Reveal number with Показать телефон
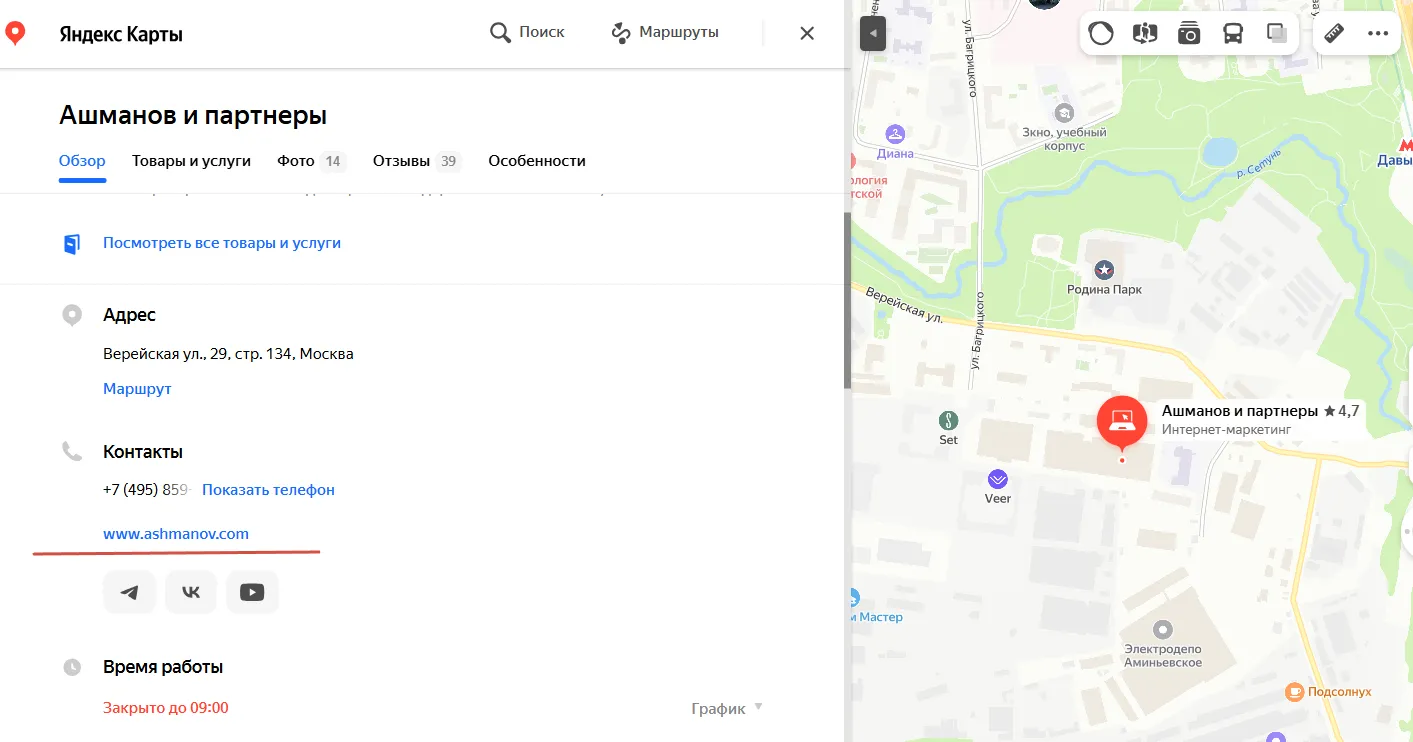The height and width of the screenshot is (742, 1413). (268, 490)
